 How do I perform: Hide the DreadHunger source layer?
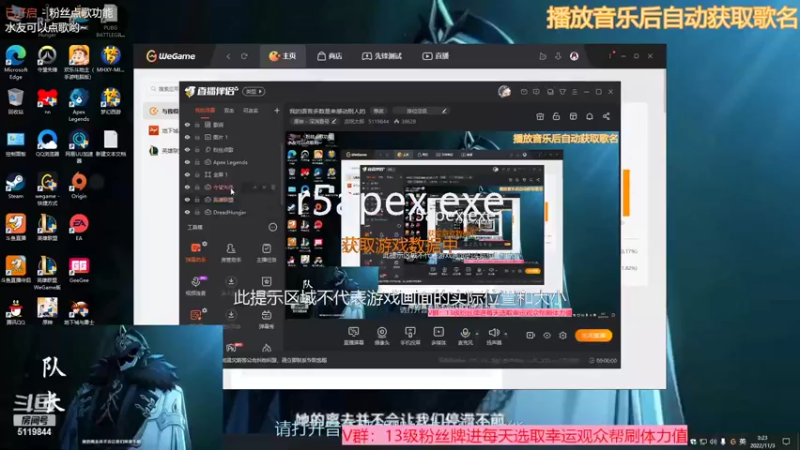pos(187,212)
